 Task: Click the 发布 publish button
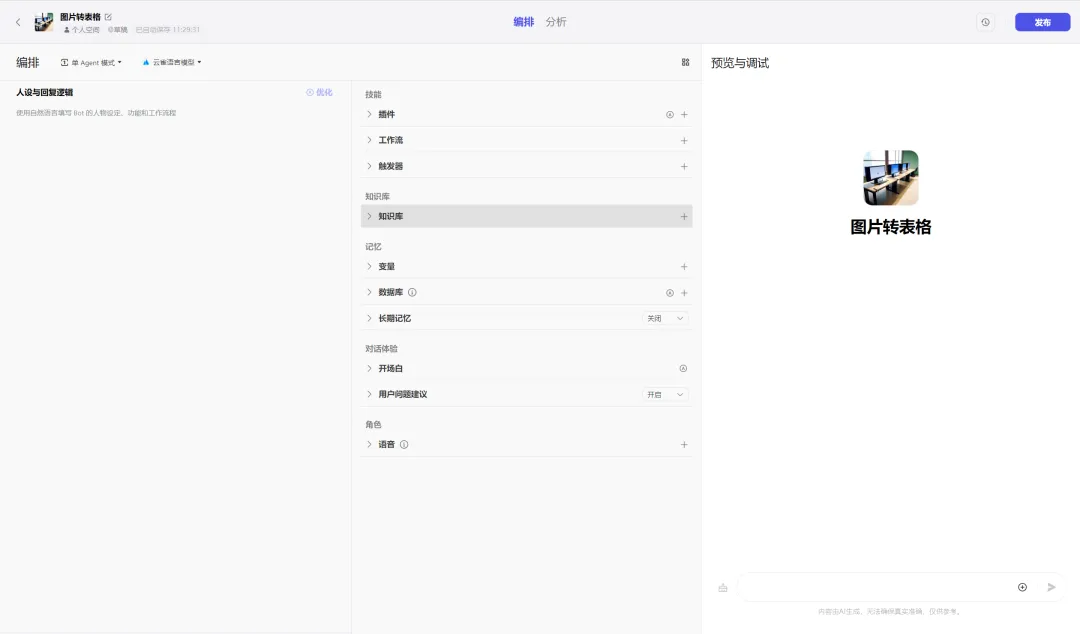point(1042,22)
